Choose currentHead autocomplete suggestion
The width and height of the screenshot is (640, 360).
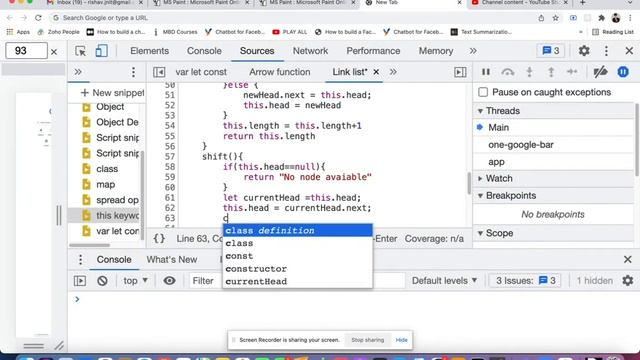point(298,281)
